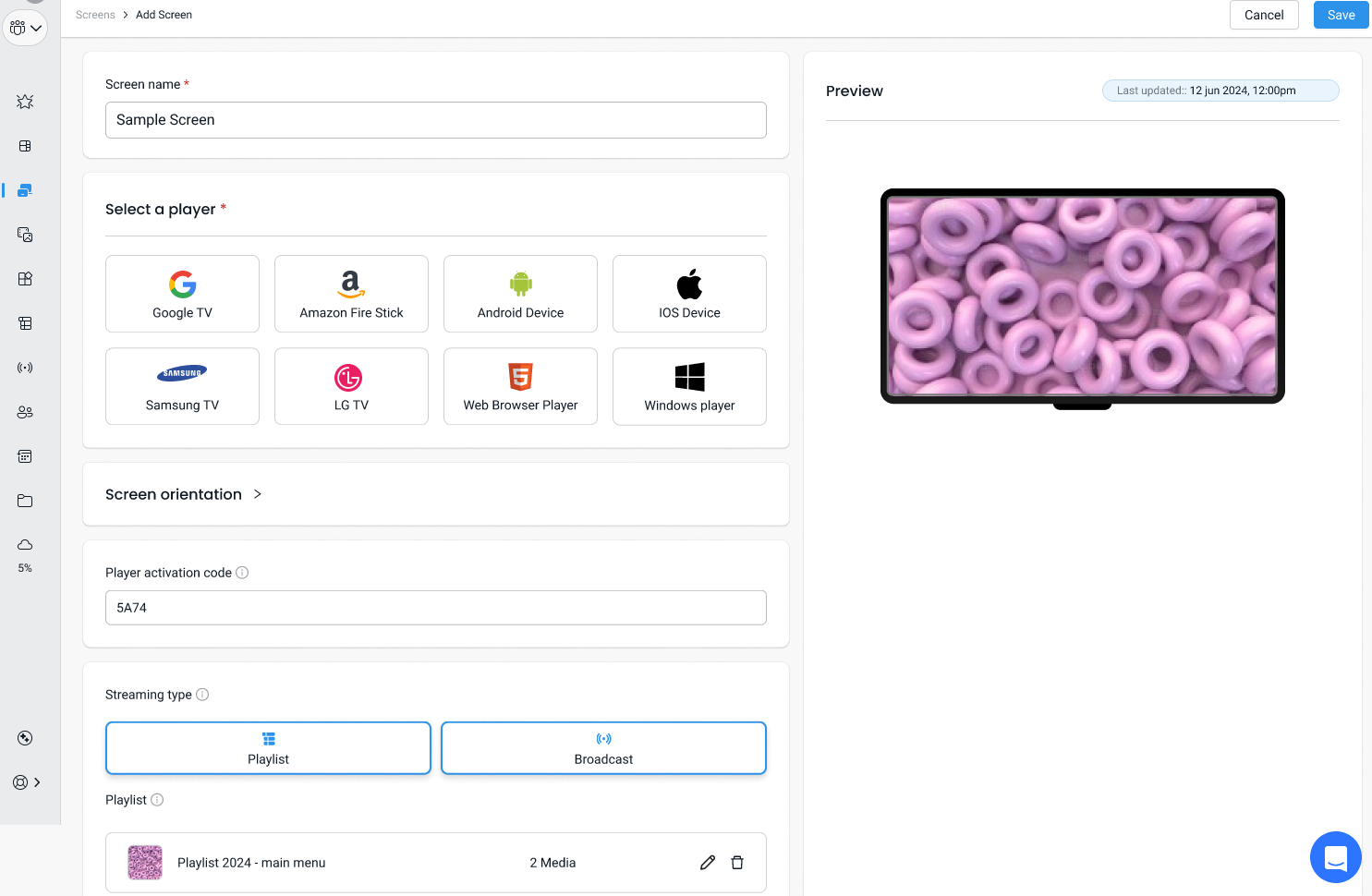Screen dimensions: 1372x896
Task: Open the Folders section in the sidebar
Action: [25, 501]
